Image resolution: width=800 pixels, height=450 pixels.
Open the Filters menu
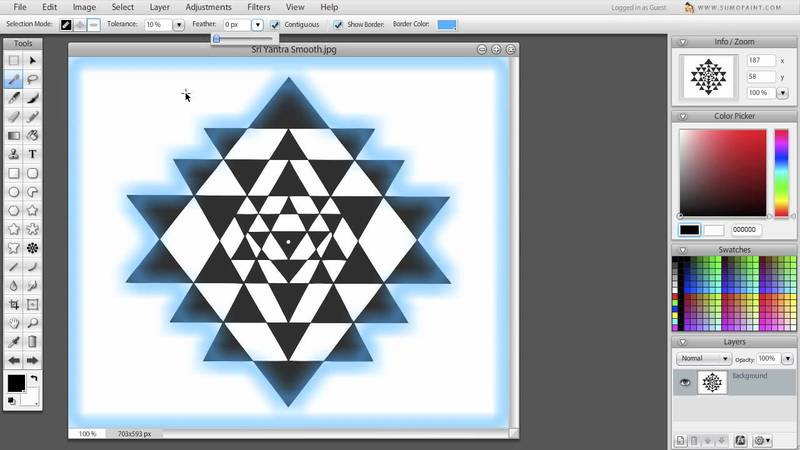[259, 7]
